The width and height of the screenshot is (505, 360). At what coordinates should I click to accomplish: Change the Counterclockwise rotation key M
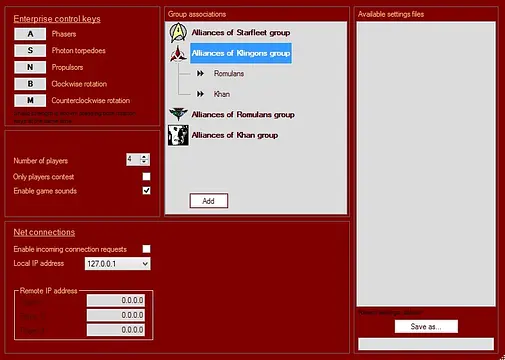[30, 100]
